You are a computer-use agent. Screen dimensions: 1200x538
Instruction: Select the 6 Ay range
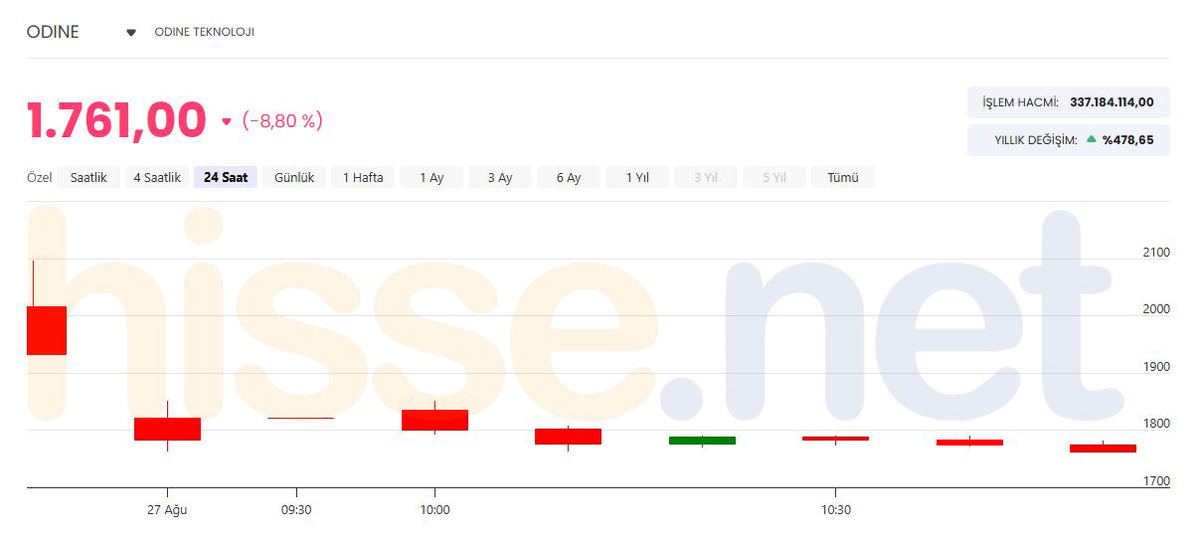pyautogui.click(x=568, y=177)
